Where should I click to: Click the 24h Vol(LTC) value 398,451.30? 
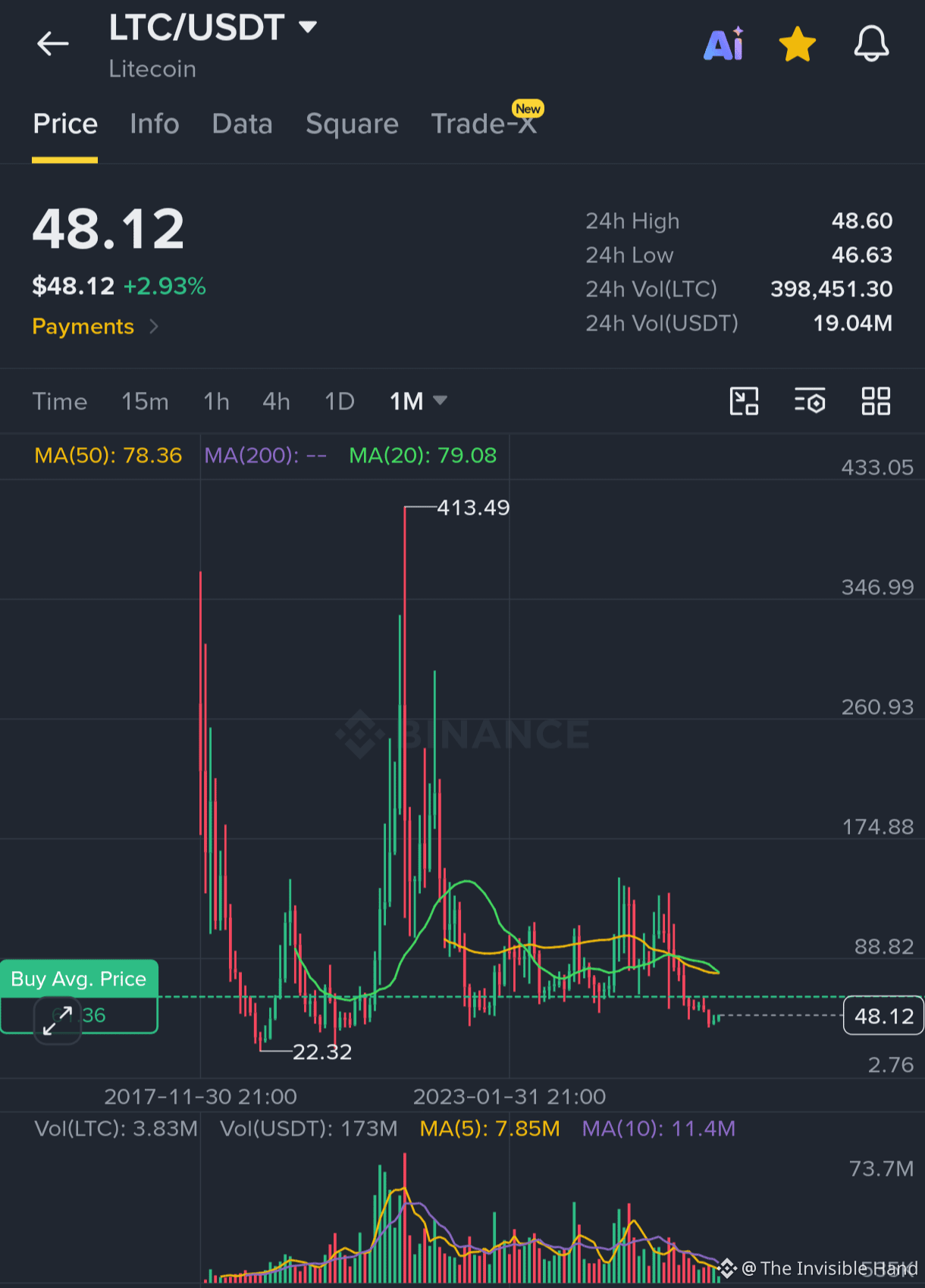point(832,289)
